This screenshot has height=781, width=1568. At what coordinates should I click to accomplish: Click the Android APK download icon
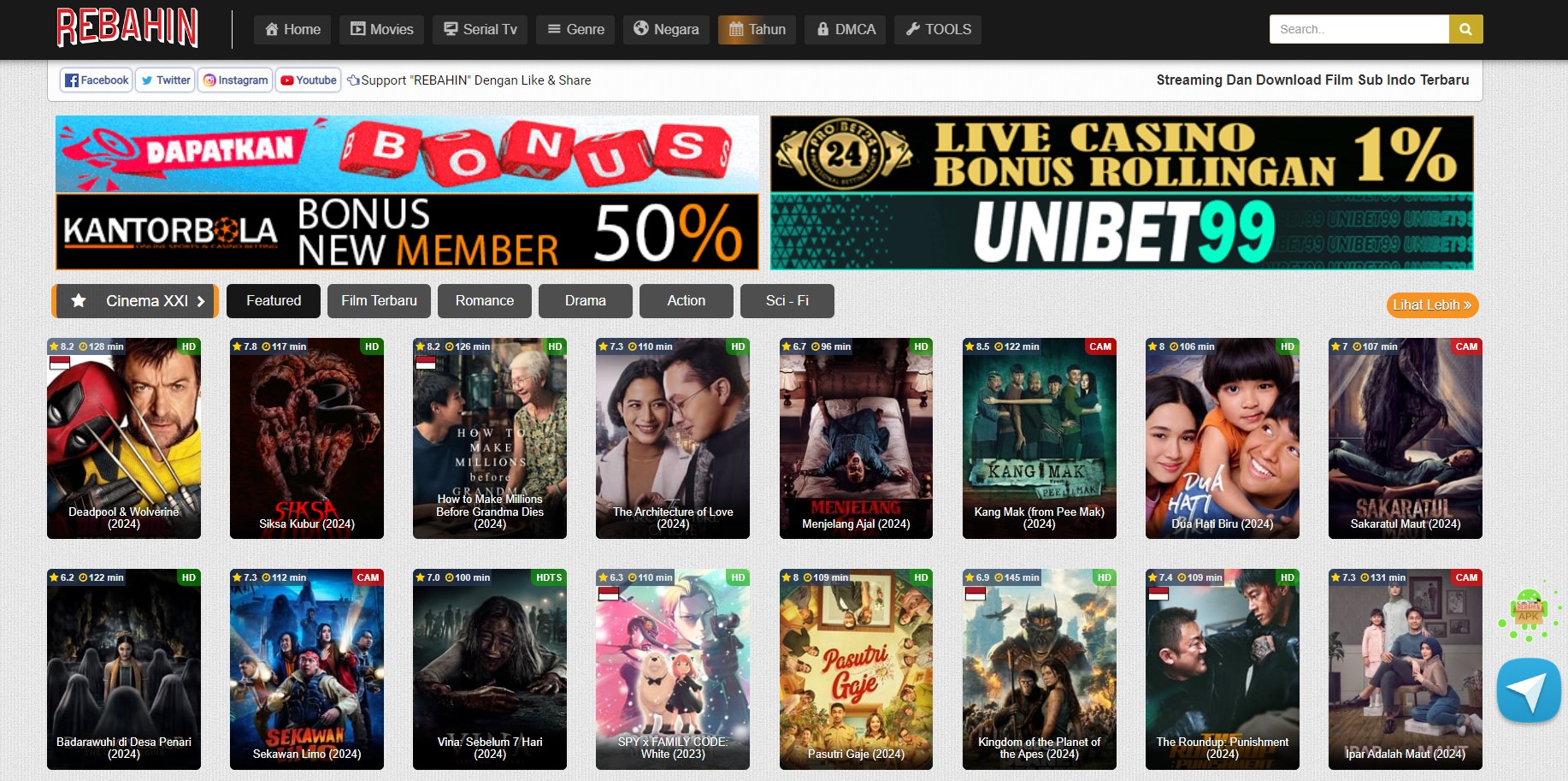click(x=1529, y=612)
